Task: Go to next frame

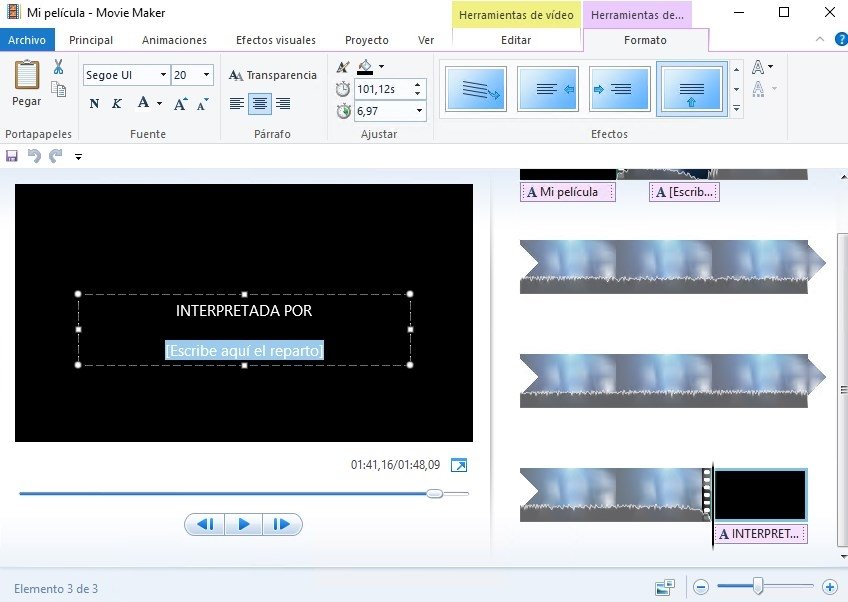Action: 282,524
